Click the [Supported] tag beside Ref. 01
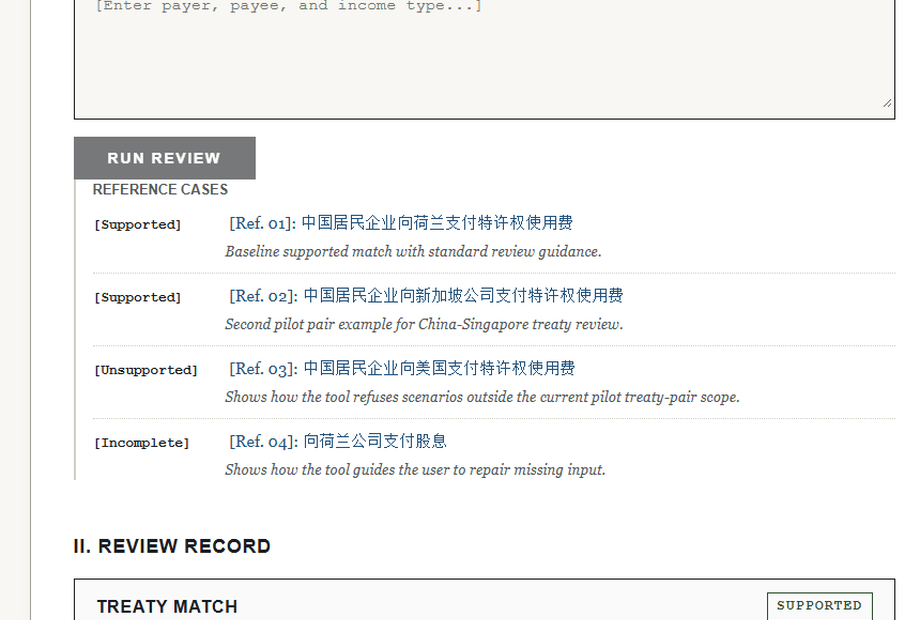This screenshot has height=620, width=920. click(138, 225)
